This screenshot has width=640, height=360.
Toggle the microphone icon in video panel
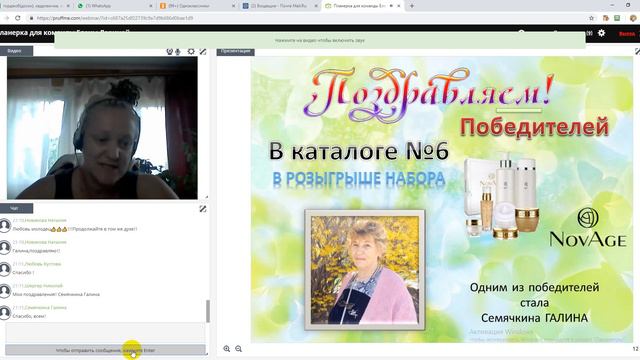click(x=178, y=51)
